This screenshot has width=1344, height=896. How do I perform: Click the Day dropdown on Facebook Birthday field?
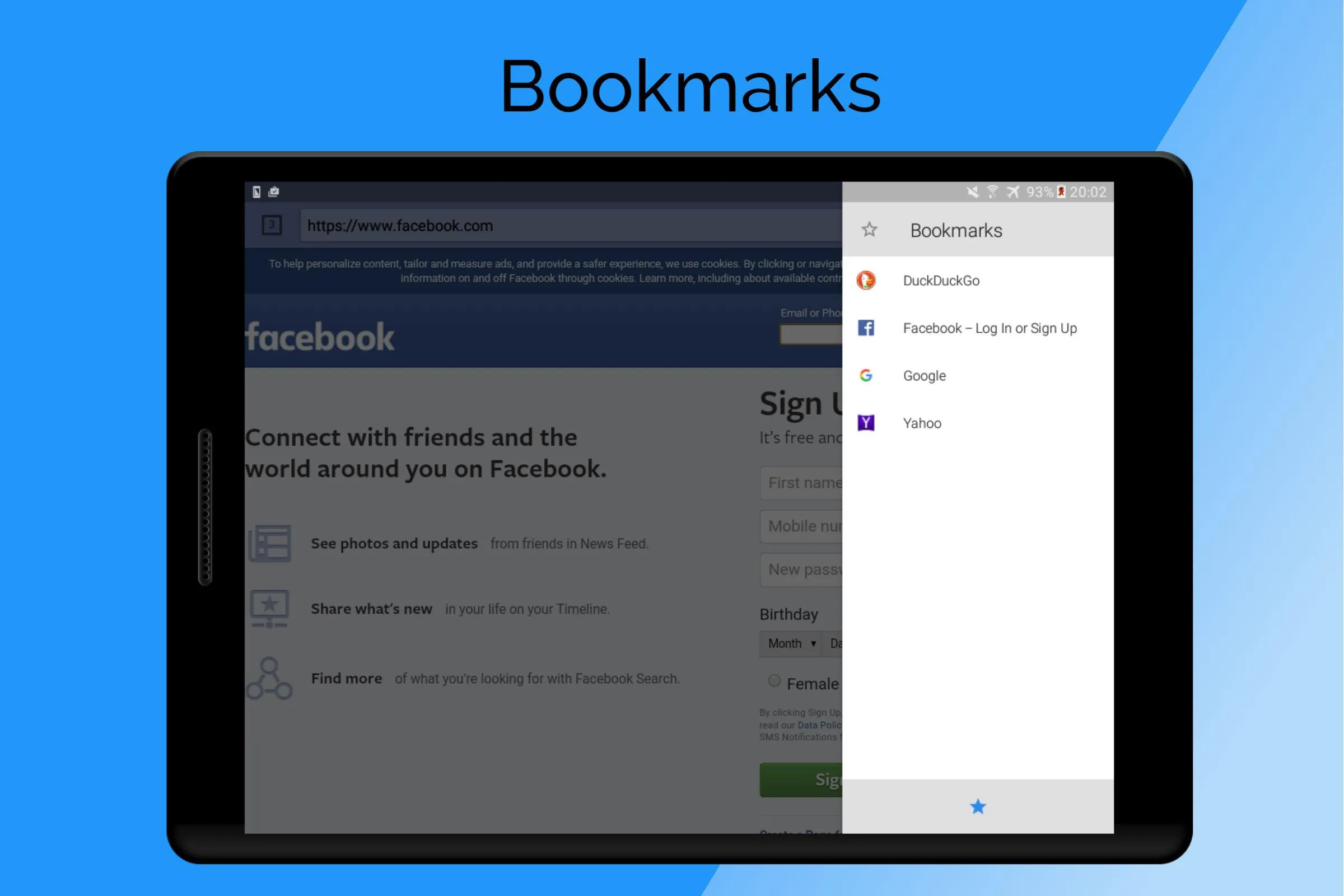click(836, 643)
